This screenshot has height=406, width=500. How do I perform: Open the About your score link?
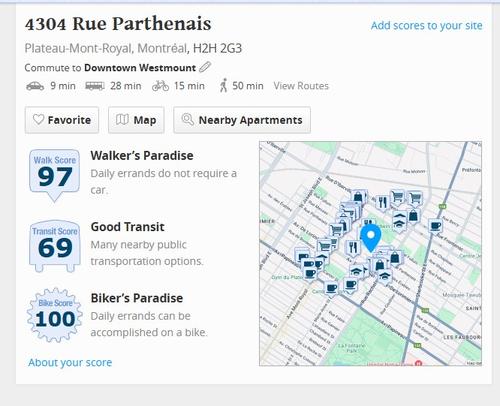(x=70, y=362)
